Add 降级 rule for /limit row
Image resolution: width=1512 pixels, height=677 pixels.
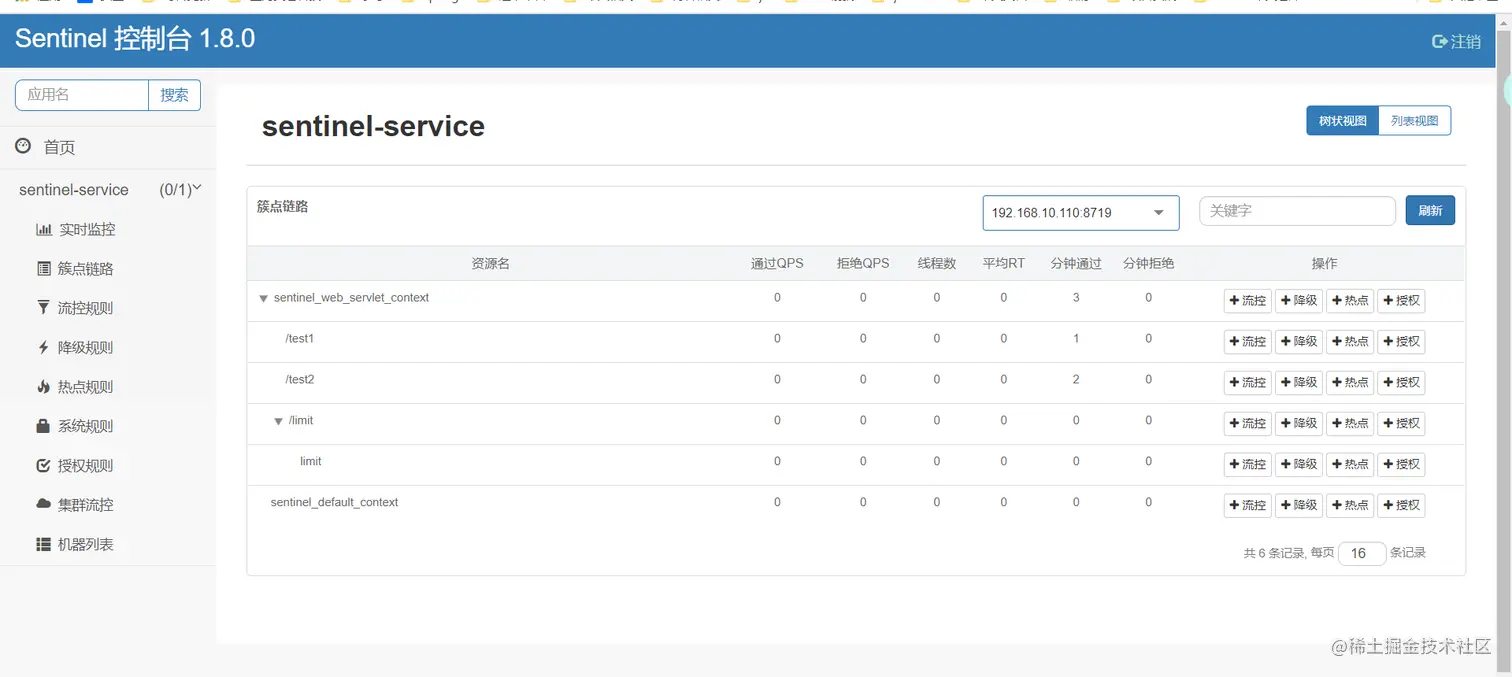1300,424
